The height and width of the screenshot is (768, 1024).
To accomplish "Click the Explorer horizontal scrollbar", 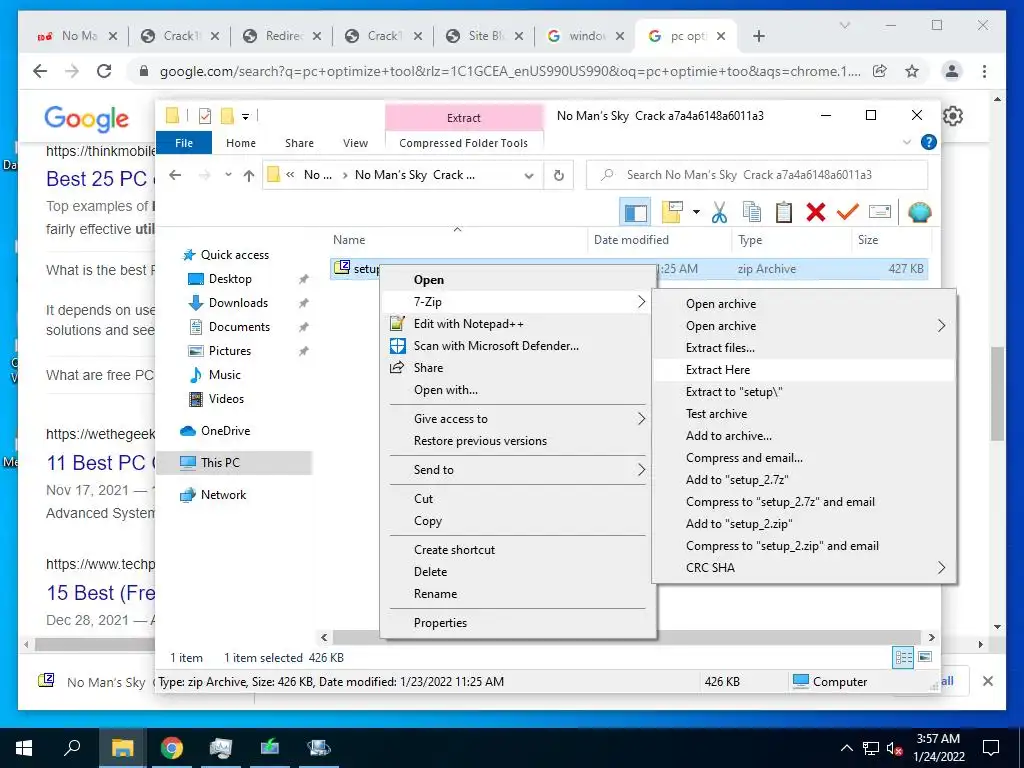I will pos(627,637).
